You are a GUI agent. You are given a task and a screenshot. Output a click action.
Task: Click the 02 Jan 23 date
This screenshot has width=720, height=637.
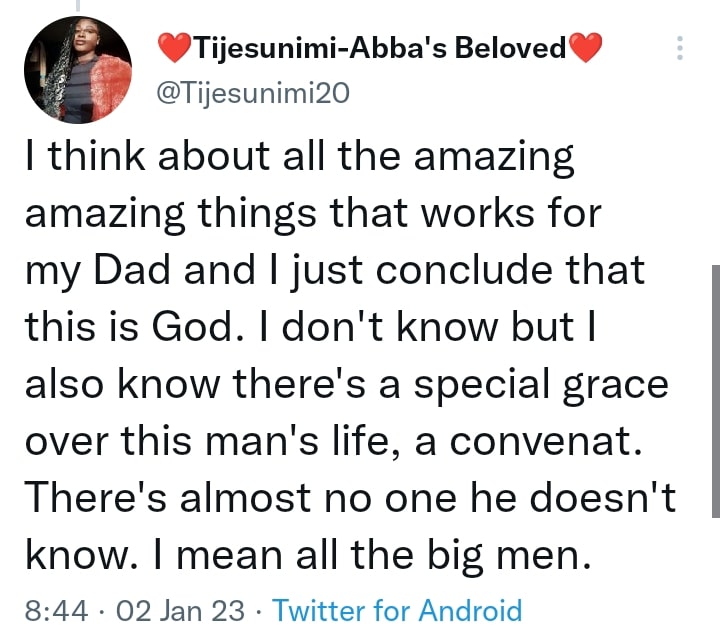click(179, 609)
